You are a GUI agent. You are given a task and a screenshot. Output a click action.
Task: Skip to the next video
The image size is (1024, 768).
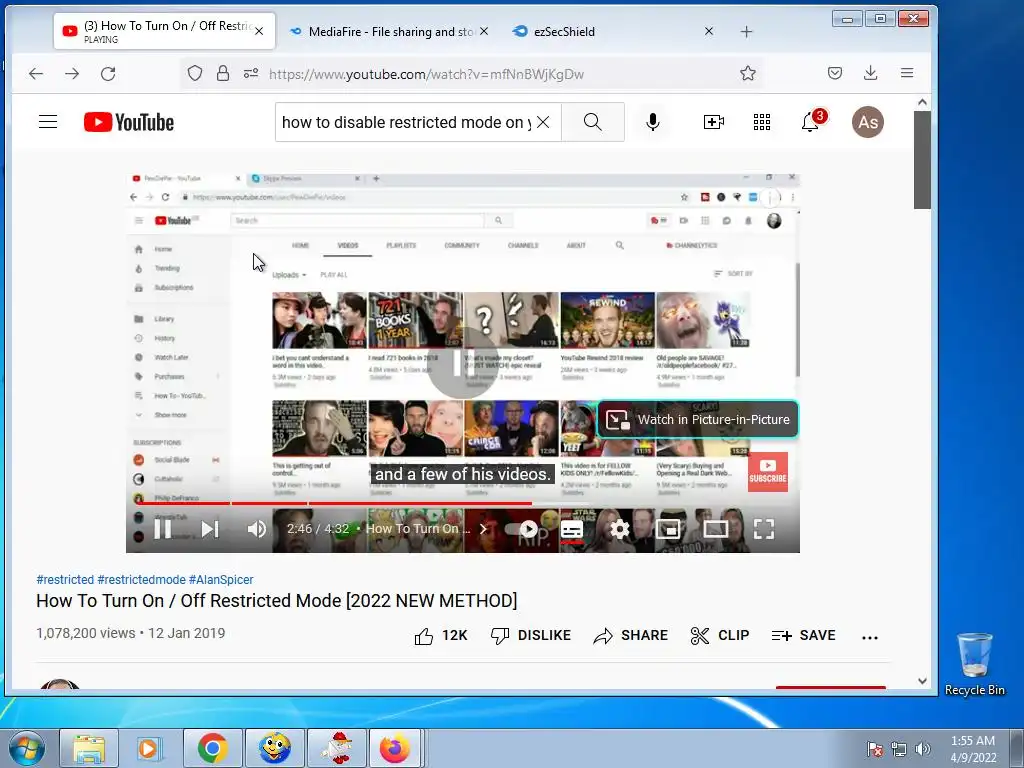(x=210, y=528)
